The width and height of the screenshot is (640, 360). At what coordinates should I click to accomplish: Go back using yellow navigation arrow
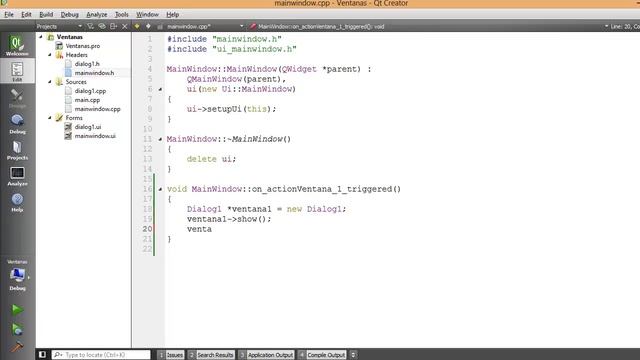137,26
